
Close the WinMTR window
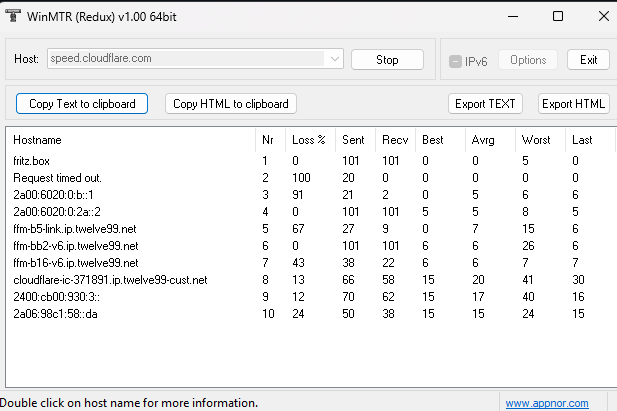coord(604,17)
